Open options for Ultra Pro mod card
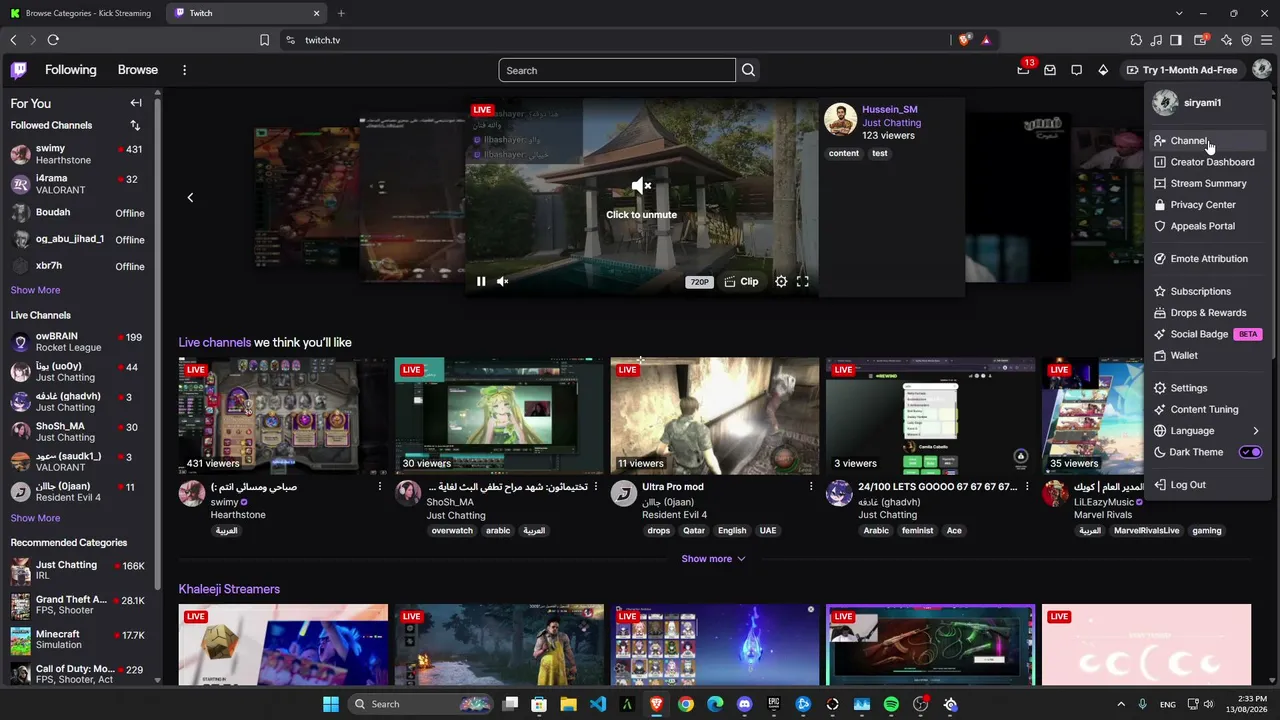Viewport: 1280px width, 720px height. click(x=811, y=487)
